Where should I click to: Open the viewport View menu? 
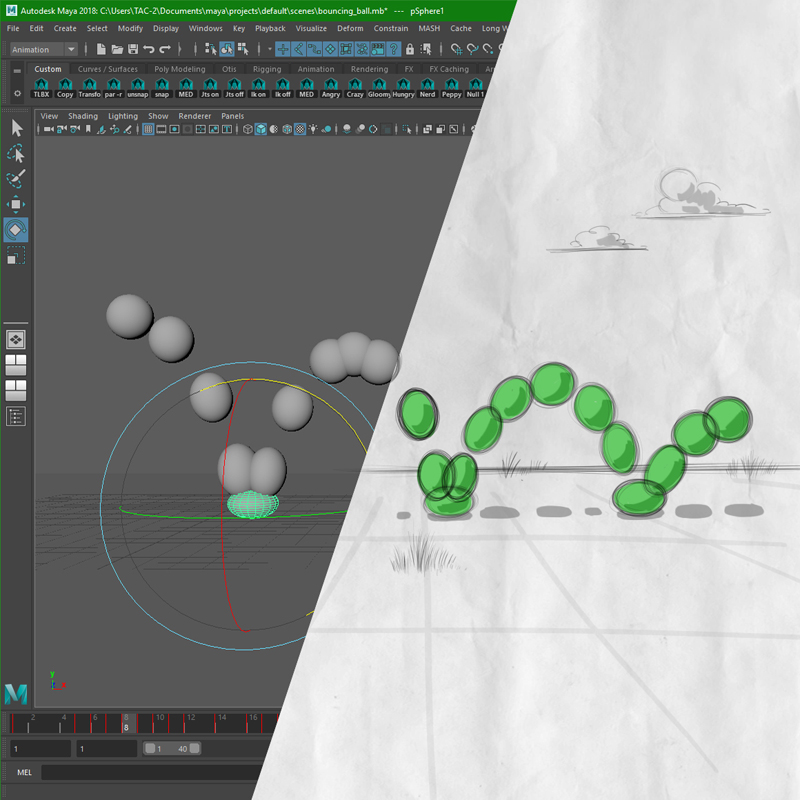pyautogui.click(x=49, y=116)
